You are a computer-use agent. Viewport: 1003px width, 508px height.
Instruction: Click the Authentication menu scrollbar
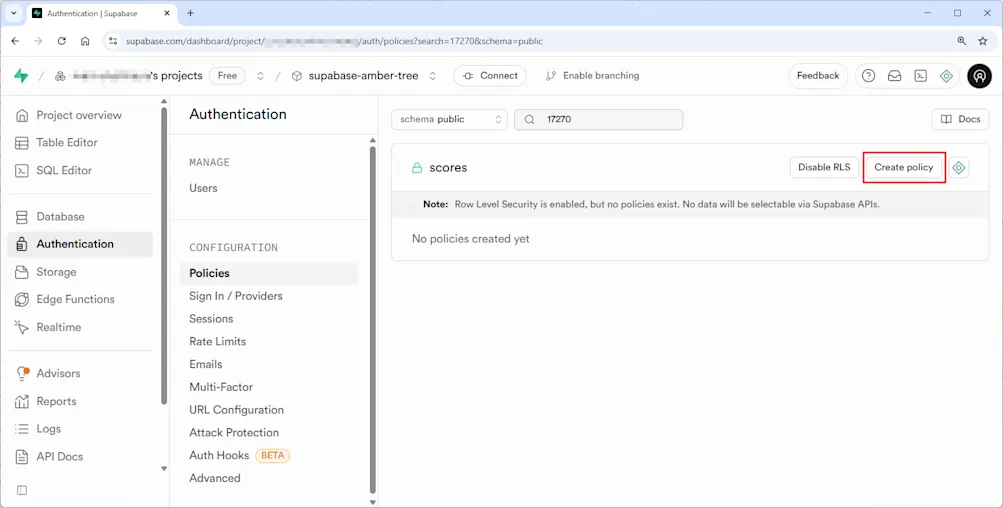click(x=373, y=320)
